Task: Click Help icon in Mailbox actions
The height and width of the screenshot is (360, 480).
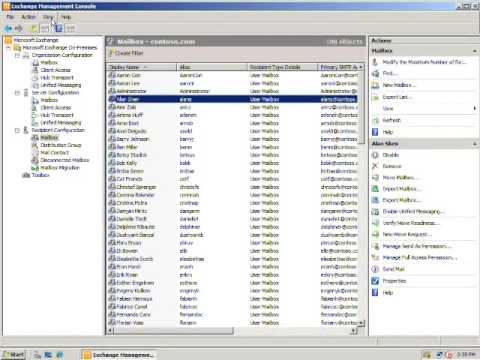Action: [375, 132]
